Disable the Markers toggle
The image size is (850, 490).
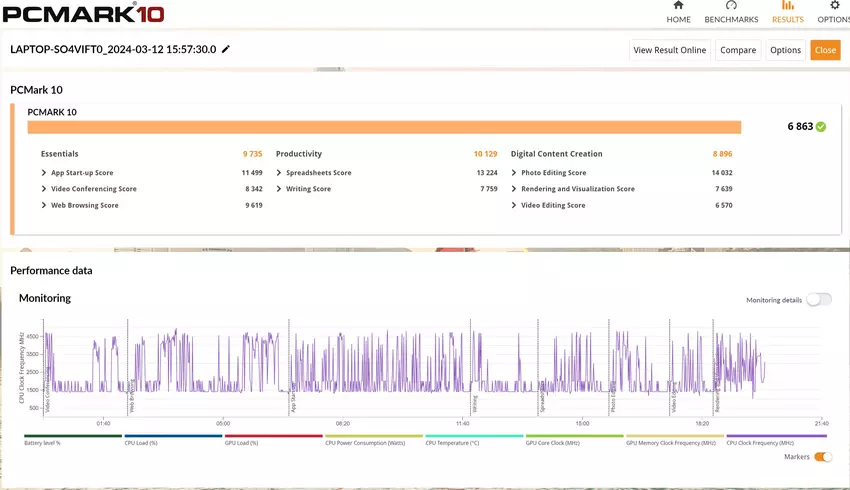823,457
